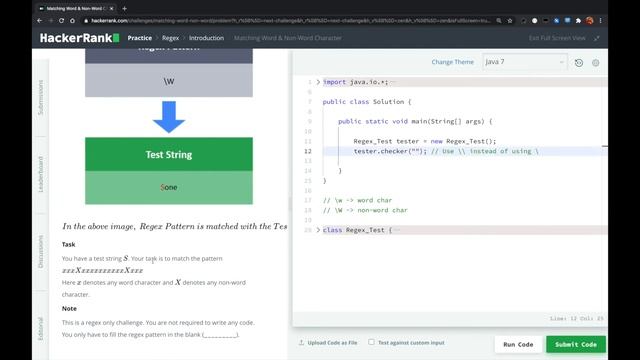Click the lock icon in the address bar
This screenshot has width=640, height=360.
(x=86, y=20)
